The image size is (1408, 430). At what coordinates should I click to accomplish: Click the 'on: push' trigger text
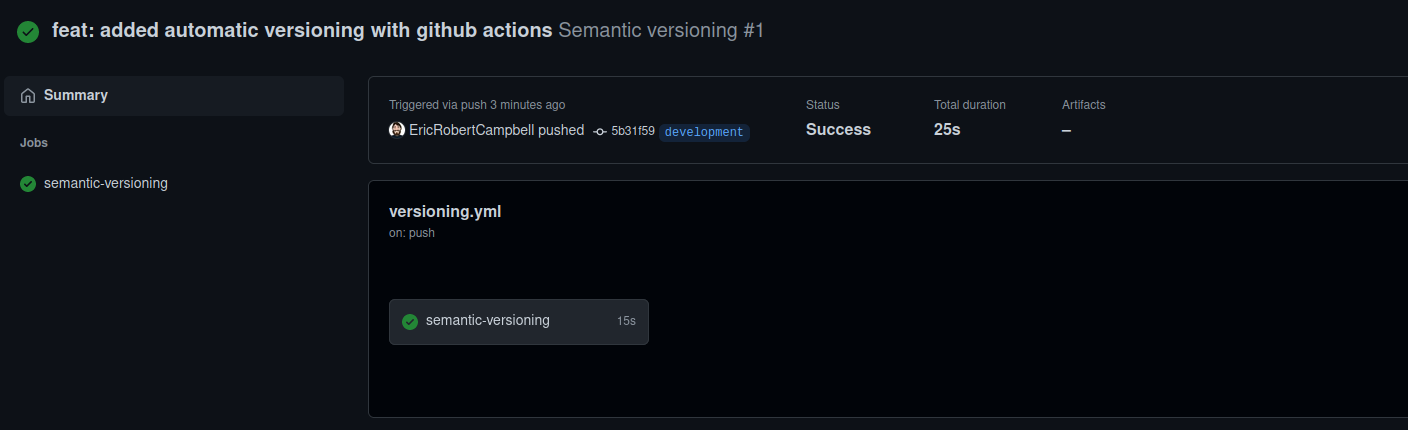(x=412, y=233)
